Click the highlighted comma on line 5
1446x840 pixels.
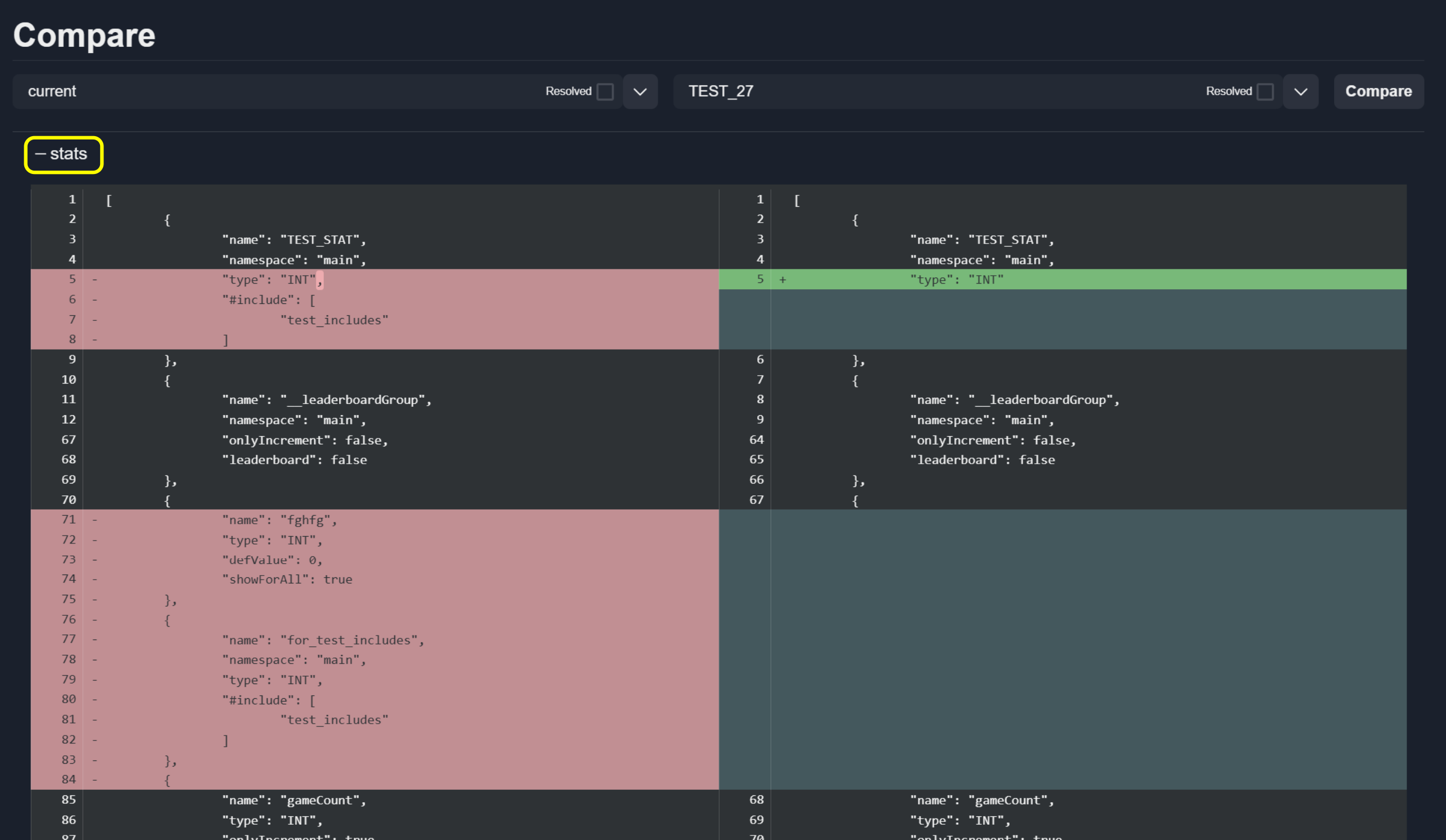(320, 280)
